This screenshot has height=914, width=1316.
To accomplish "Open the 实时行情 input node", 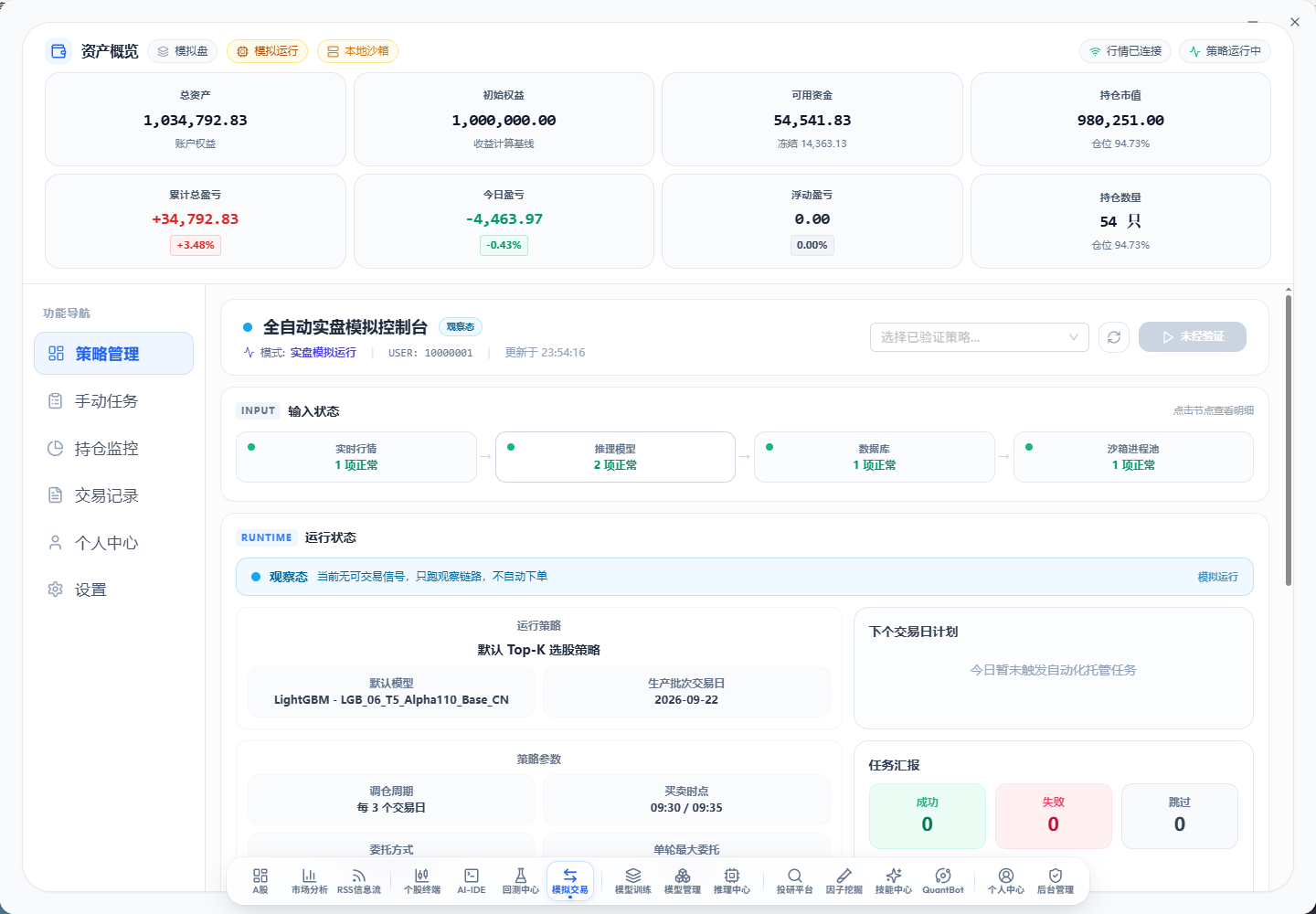I will (356, 457).
